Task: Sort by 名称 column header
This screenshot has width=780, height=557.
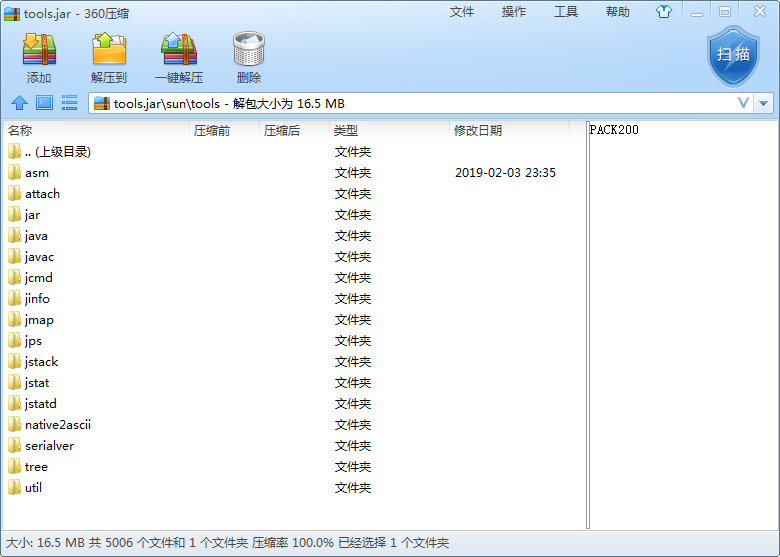Action: [x=96, y=130]
